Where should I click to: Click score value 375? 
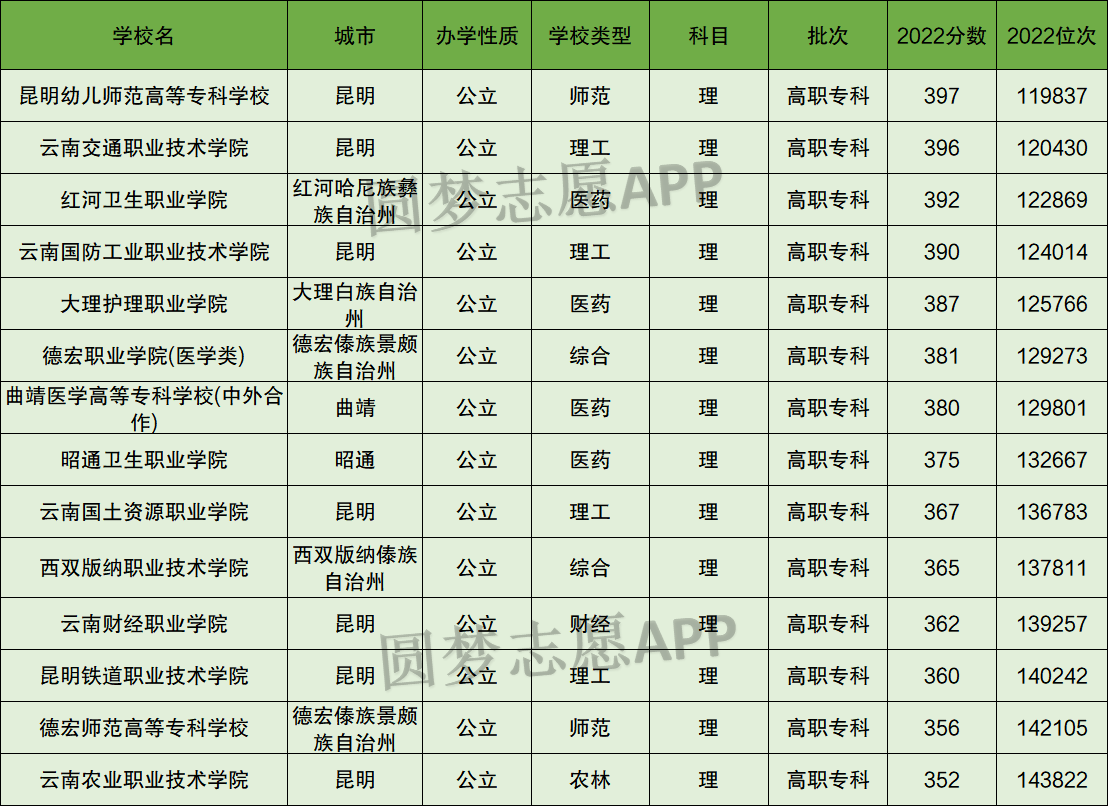[x=941, y=460]
